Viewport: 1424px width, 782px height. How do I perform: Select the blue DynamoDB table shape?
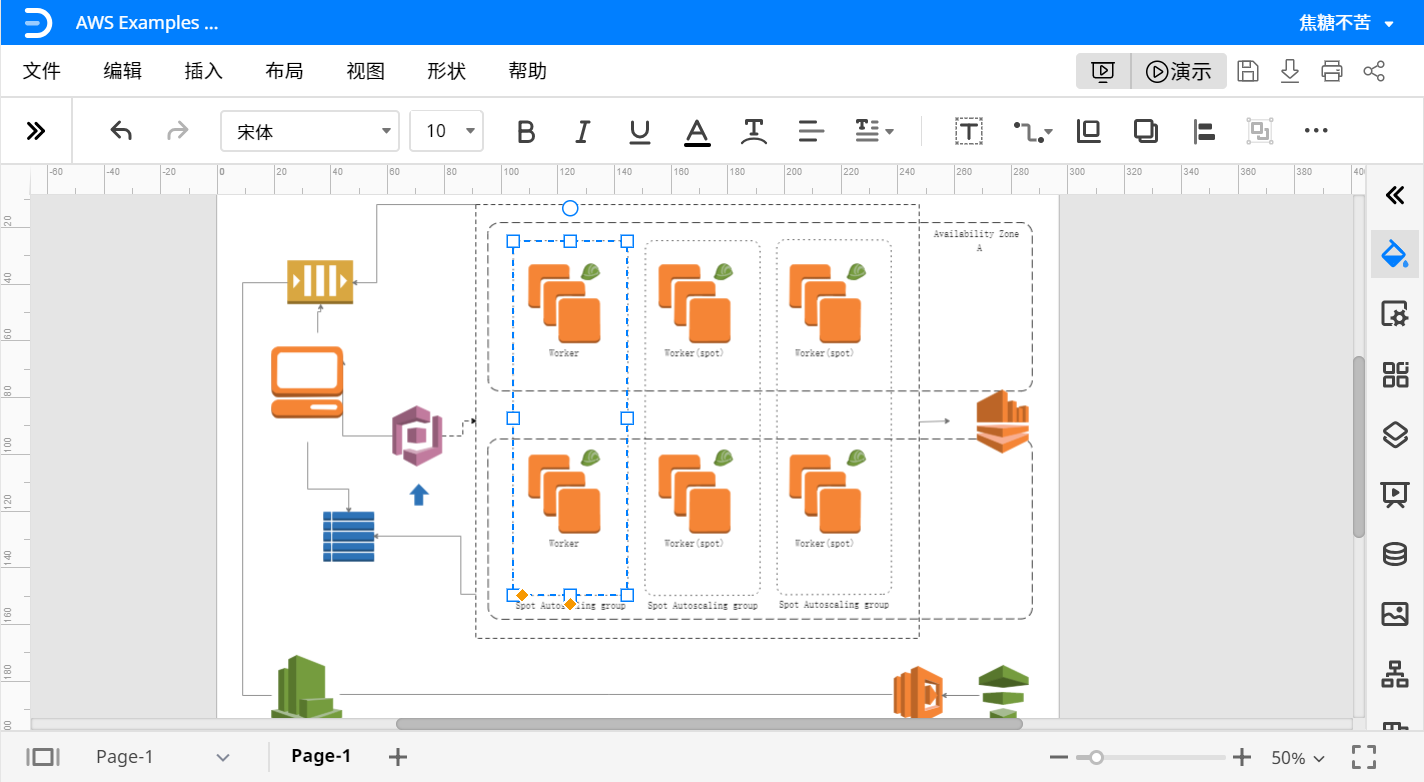point(349,536)
